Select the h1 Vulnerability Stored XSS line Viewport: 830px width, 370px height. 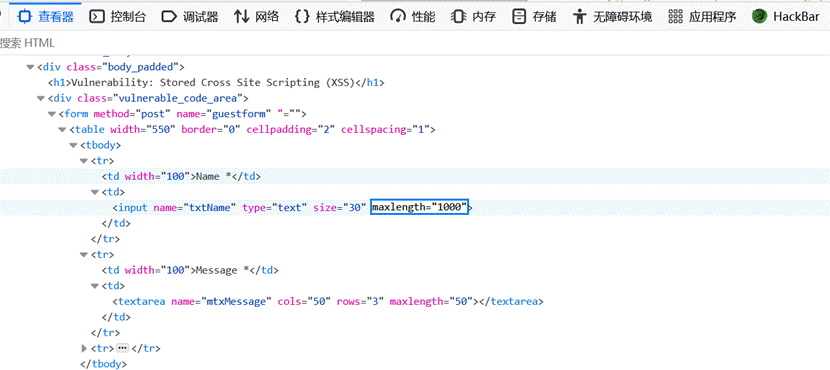click(x=215, y=83)
